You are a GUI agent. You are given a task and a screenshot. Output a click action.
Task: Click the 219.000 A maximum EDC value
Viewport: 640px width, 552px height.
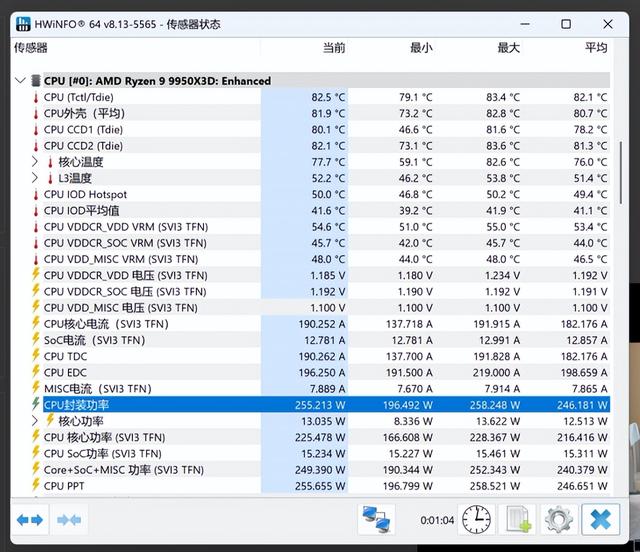pos(496,372)
